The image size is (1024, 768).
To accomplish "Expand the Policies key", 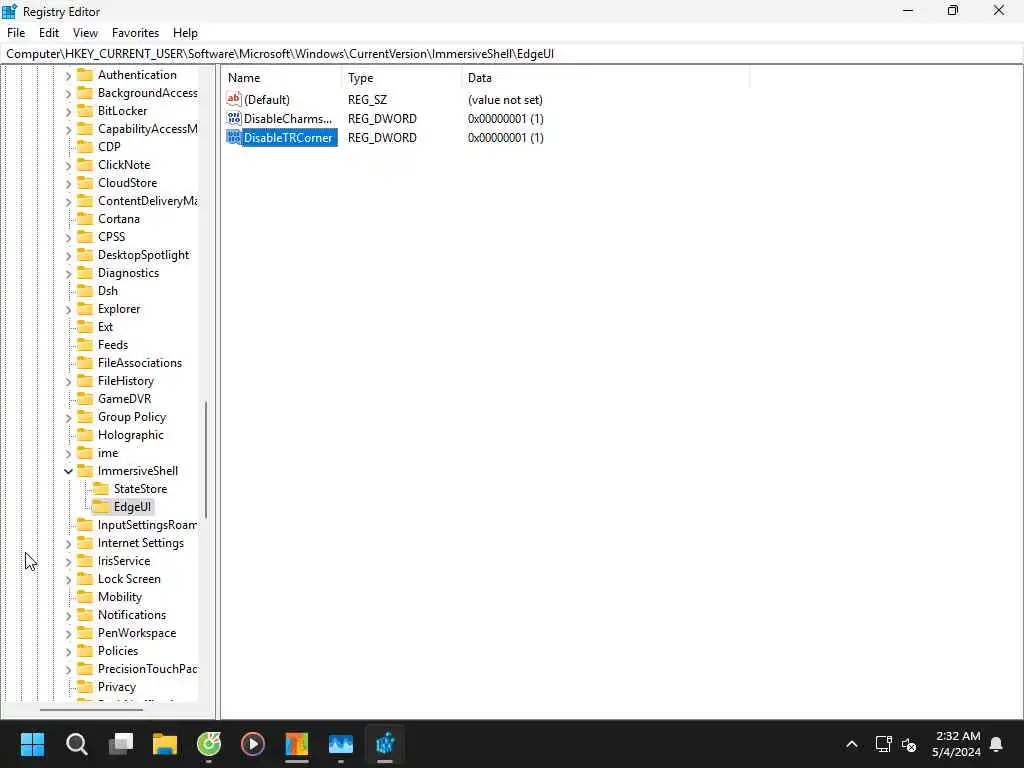I will click(x=68, y=652).
